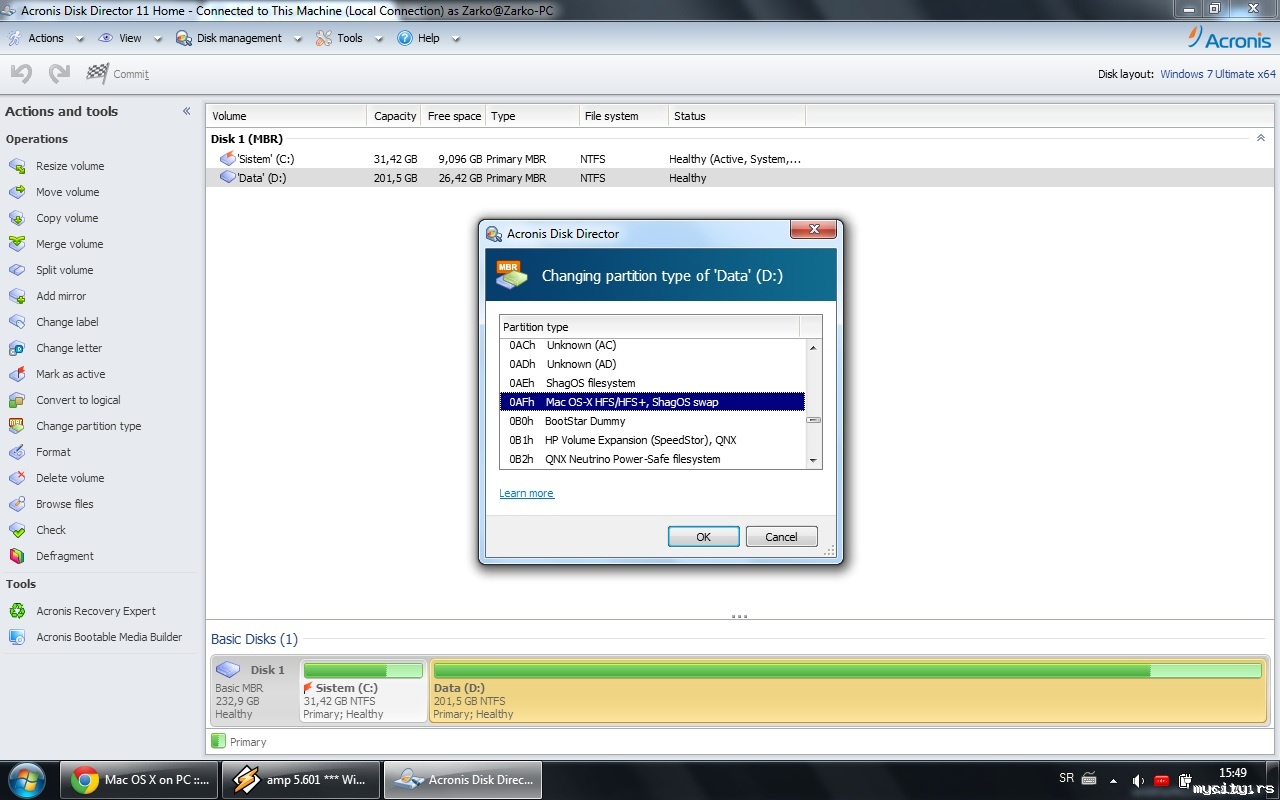Open the Learn more link
1280x800 pixels.
[x=526, y=494]
